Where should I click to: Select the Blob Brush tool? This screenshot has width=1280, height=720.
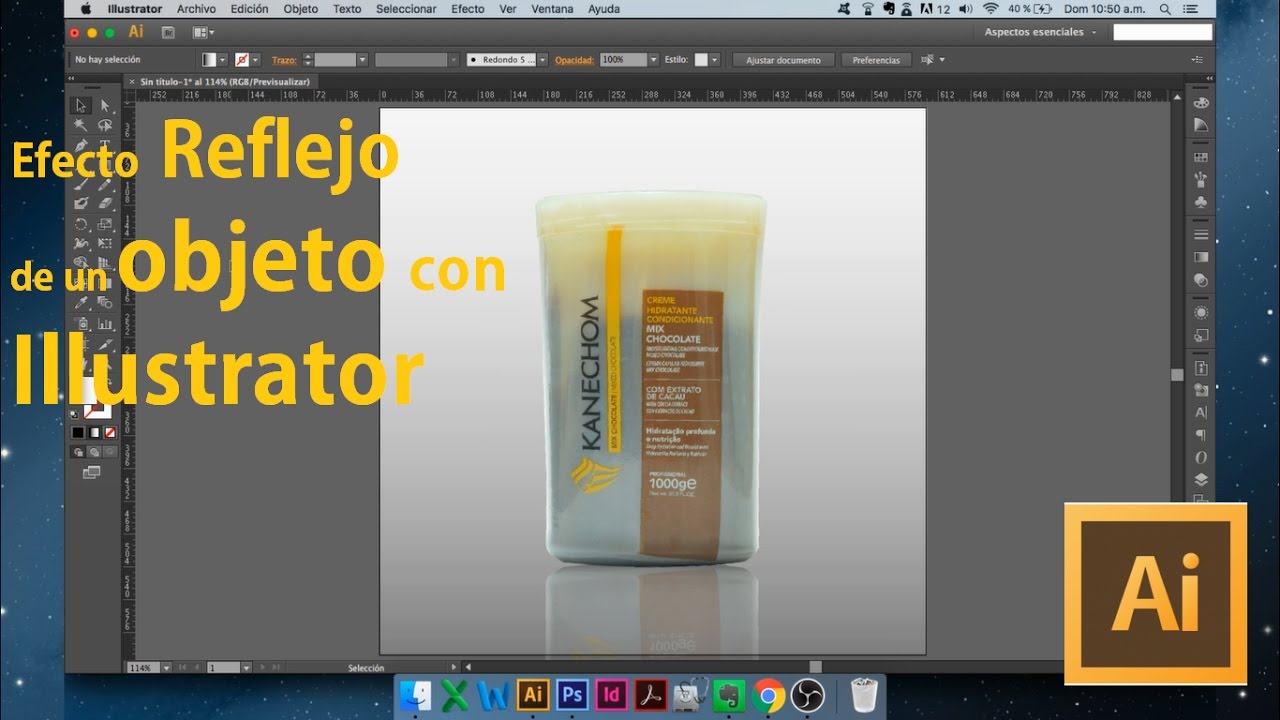point(82,204)
